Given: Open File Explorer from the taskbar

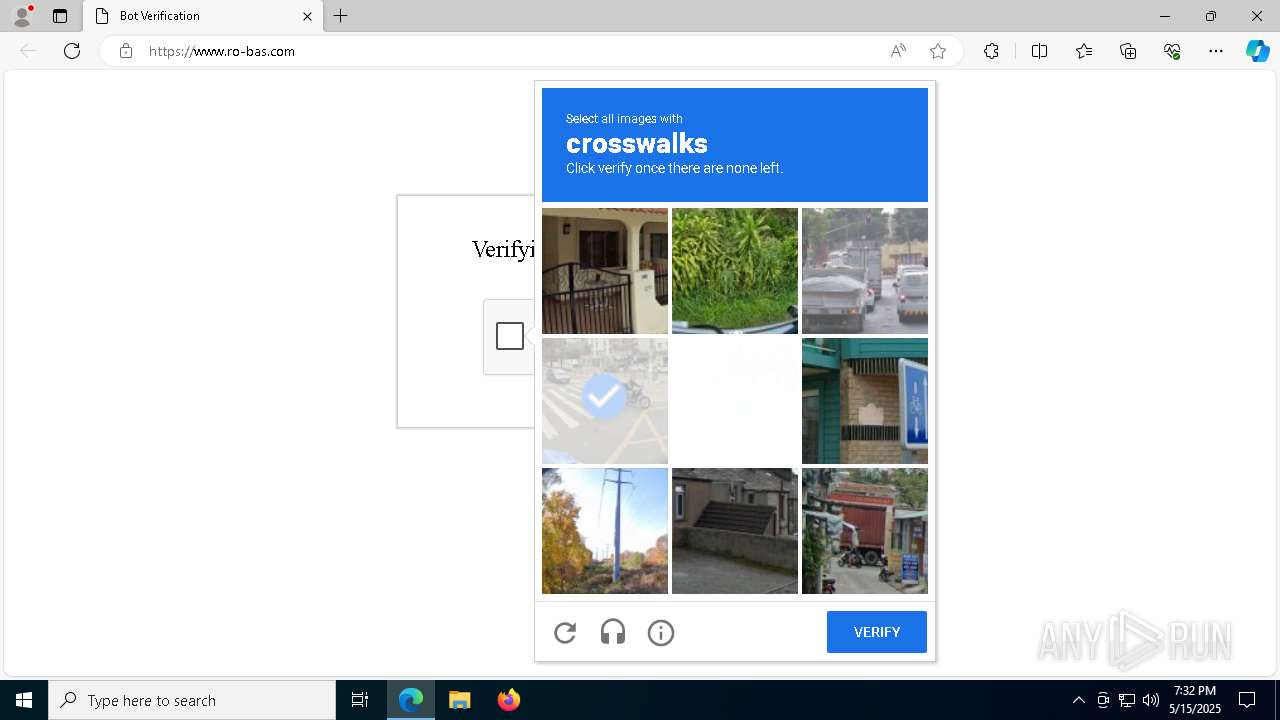Looking at the screenshot, I should coord(459,700).
